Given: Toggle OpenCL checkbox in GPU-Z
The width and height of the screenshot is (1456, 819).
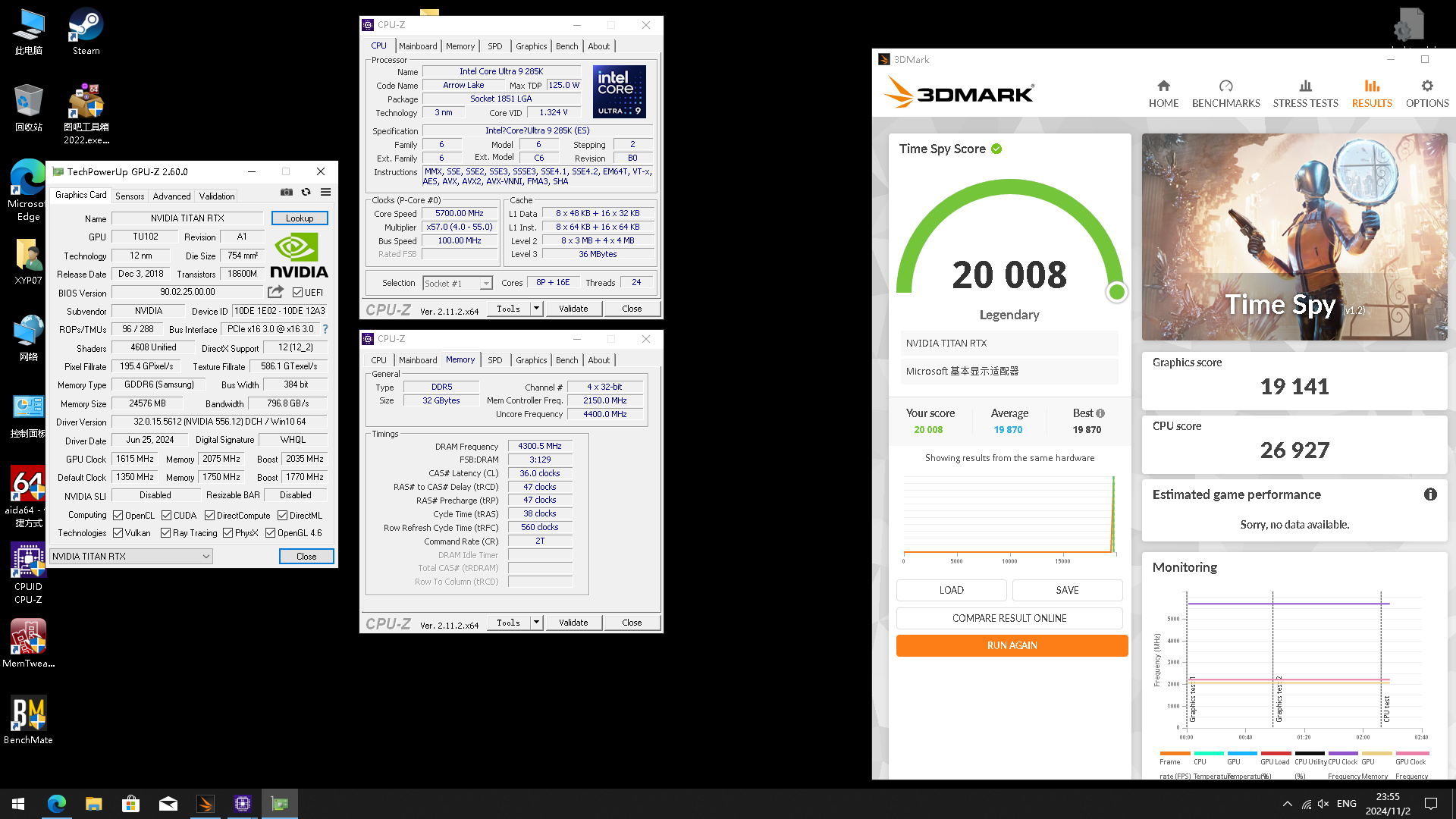Looking at the screenshot, I should (118, 516).
